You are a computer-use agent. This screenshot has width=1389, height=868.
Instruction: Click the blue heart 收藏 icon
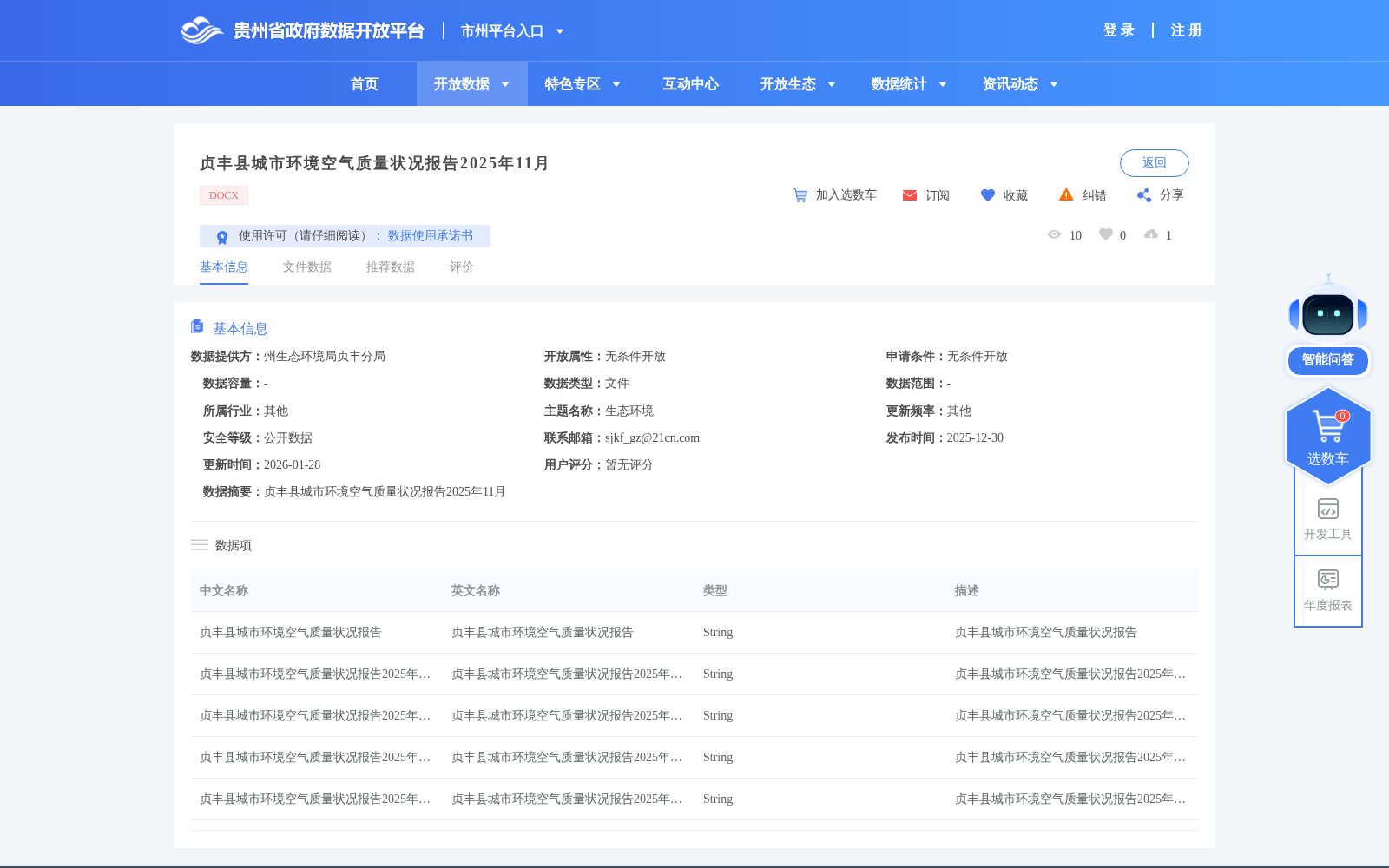[x=988, y=195]
